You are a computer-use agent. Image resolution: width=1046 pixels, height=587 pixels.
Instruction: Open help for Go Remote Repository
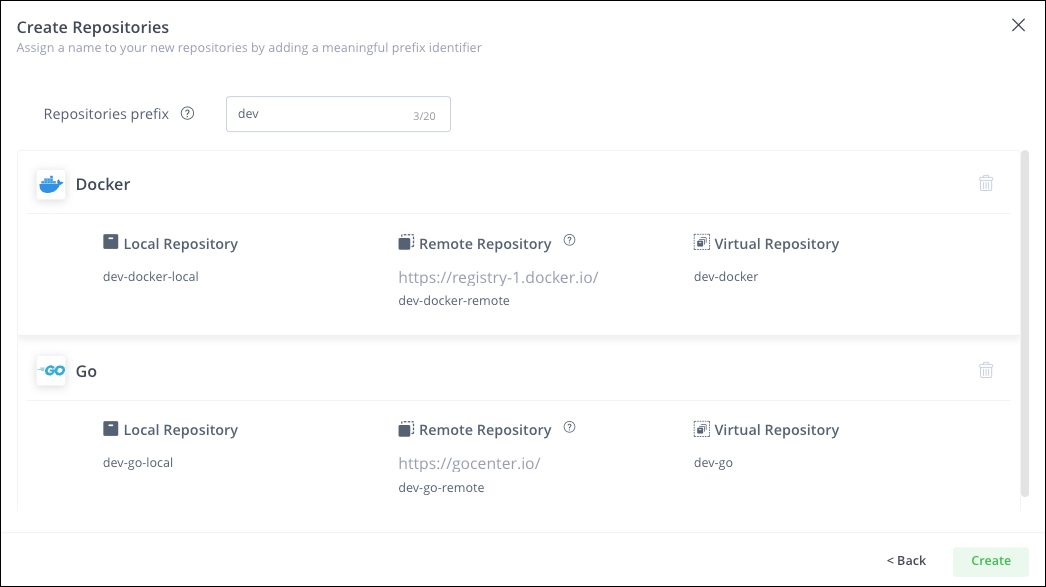pos(569,426)
